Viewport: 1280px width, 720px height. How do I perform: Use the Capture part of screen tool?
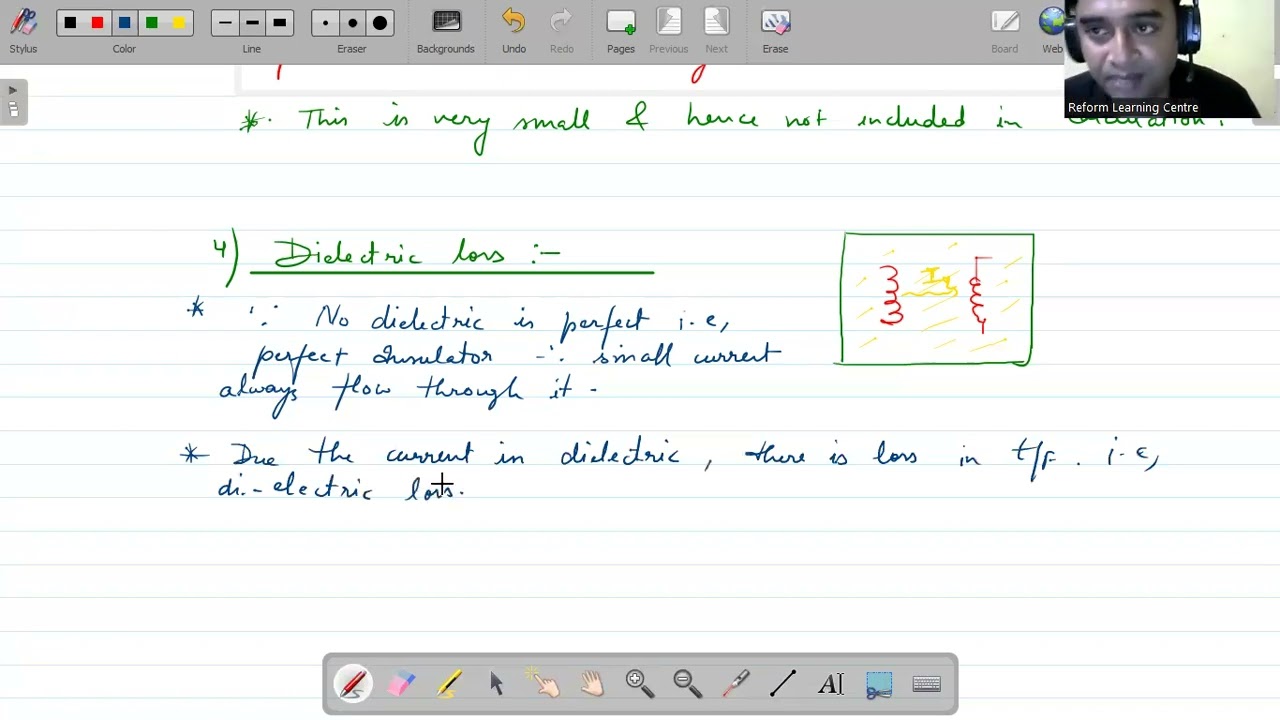[879, 684]
